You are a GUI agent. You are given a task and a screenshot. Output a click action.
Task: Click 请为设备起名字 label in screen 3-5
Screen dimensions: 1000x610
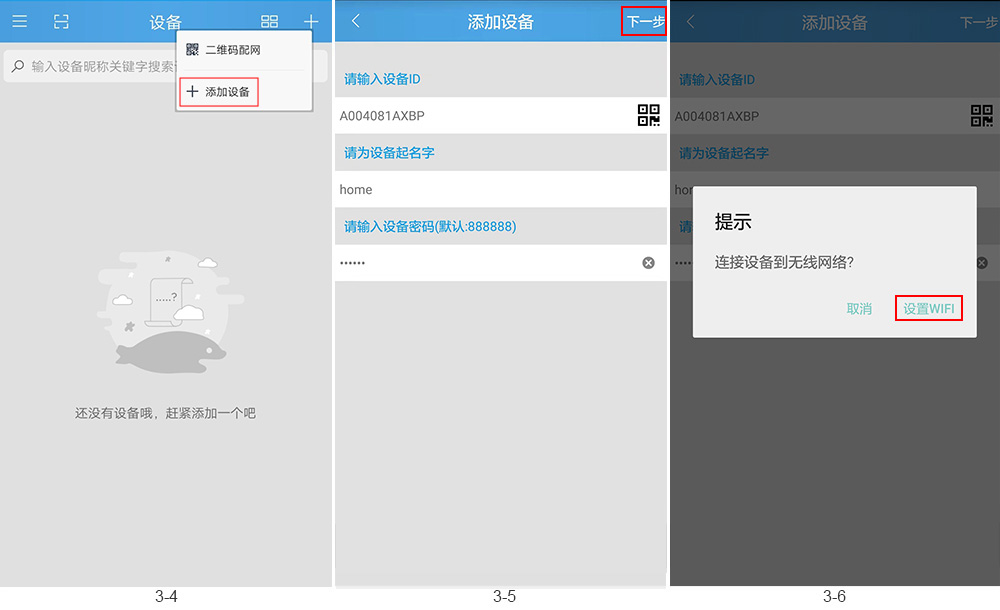pyautogui.click(x=390, y=152)
